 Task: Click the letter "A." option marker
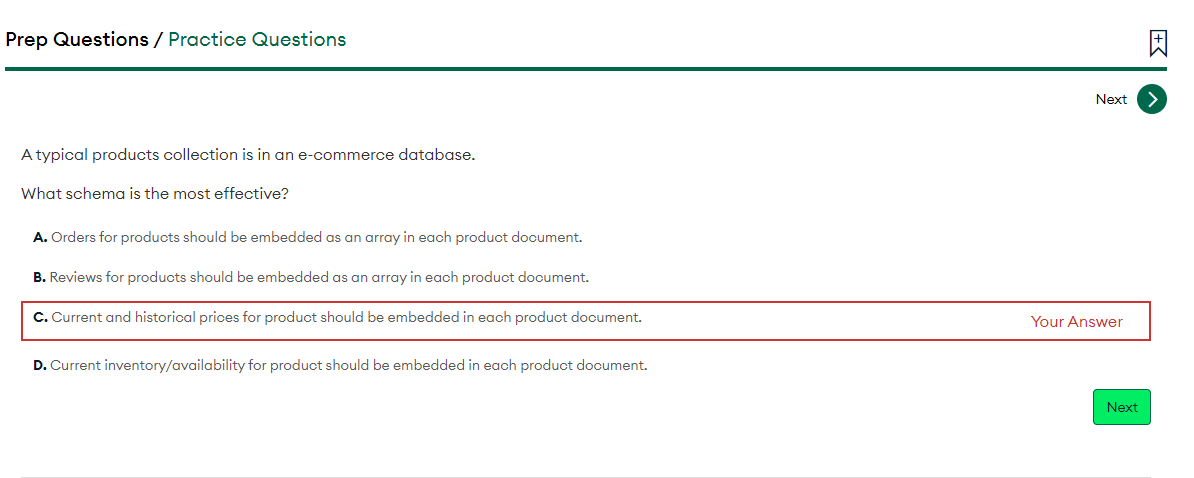pyautogui.click(x=40, y=237)
